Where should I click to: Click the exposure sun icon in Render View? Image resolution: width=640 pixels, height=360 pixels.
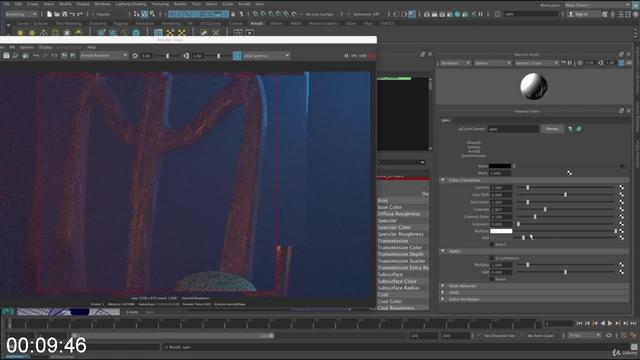(x=135, y=56)
